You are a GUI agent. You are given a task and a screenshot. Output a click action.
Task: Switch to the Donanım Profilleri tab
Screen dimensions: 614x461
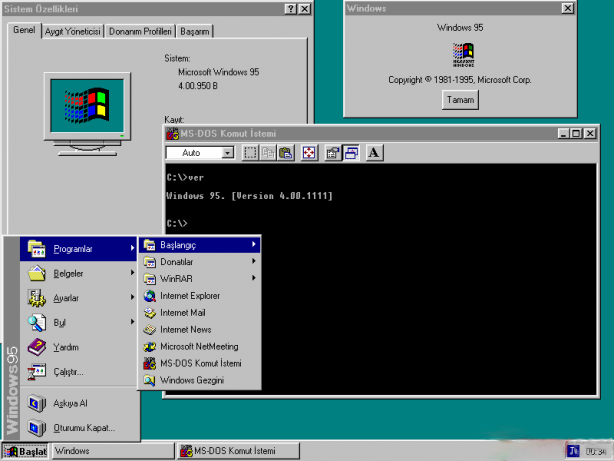click(140, 31)
